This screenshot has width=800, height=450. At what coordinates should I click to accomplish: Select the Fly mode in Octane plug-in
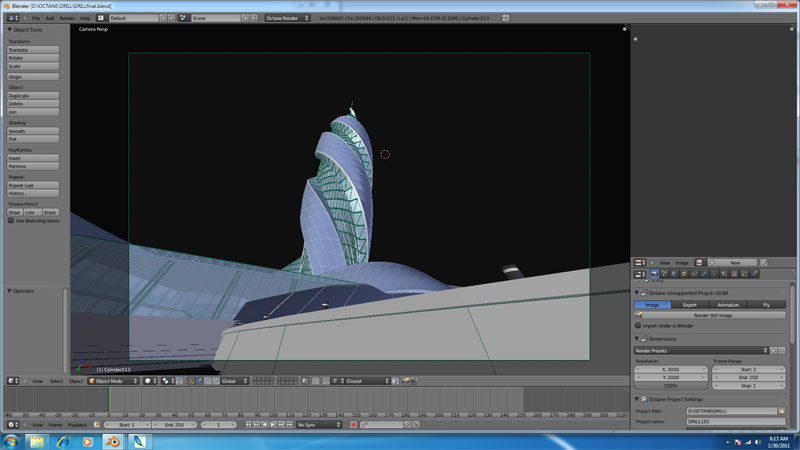tap(766, 305)
